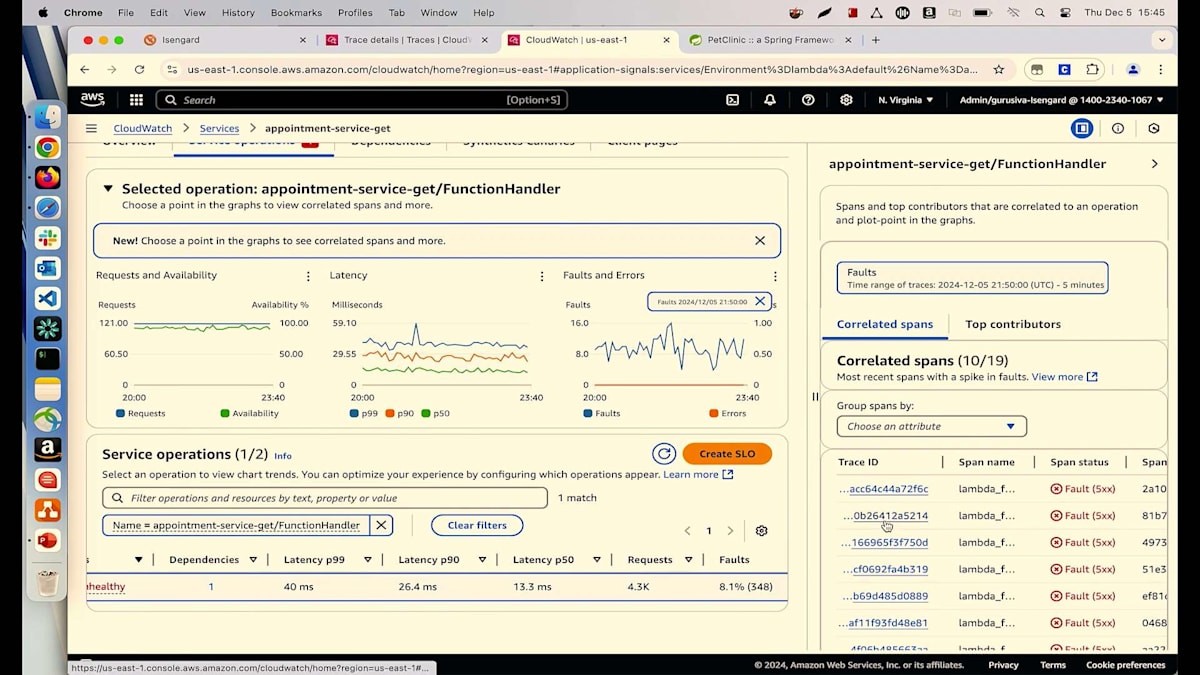Open the Admin account menu dropdown
Viewport: 1200px width, 675px height.
1061,100
